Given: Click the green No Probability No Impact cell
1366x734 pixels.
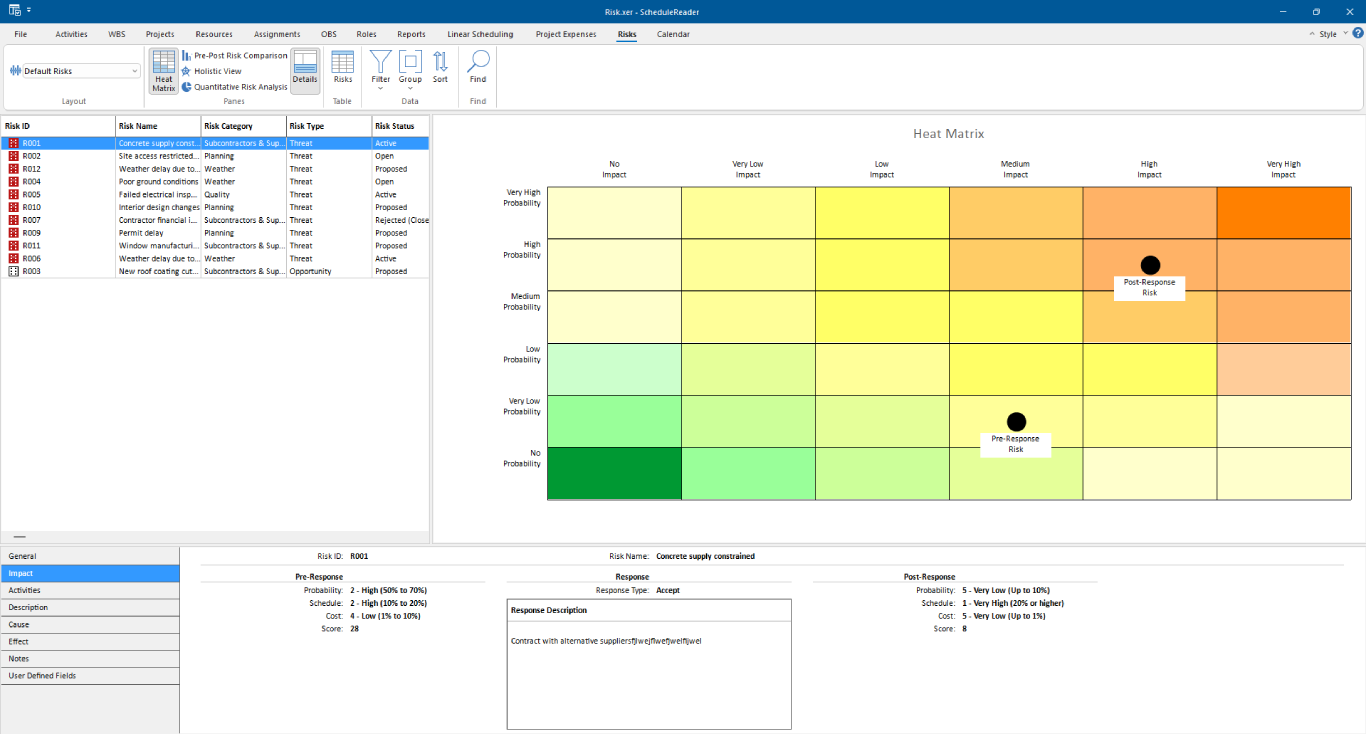Looking at the screenshot, I should (613, 472).
